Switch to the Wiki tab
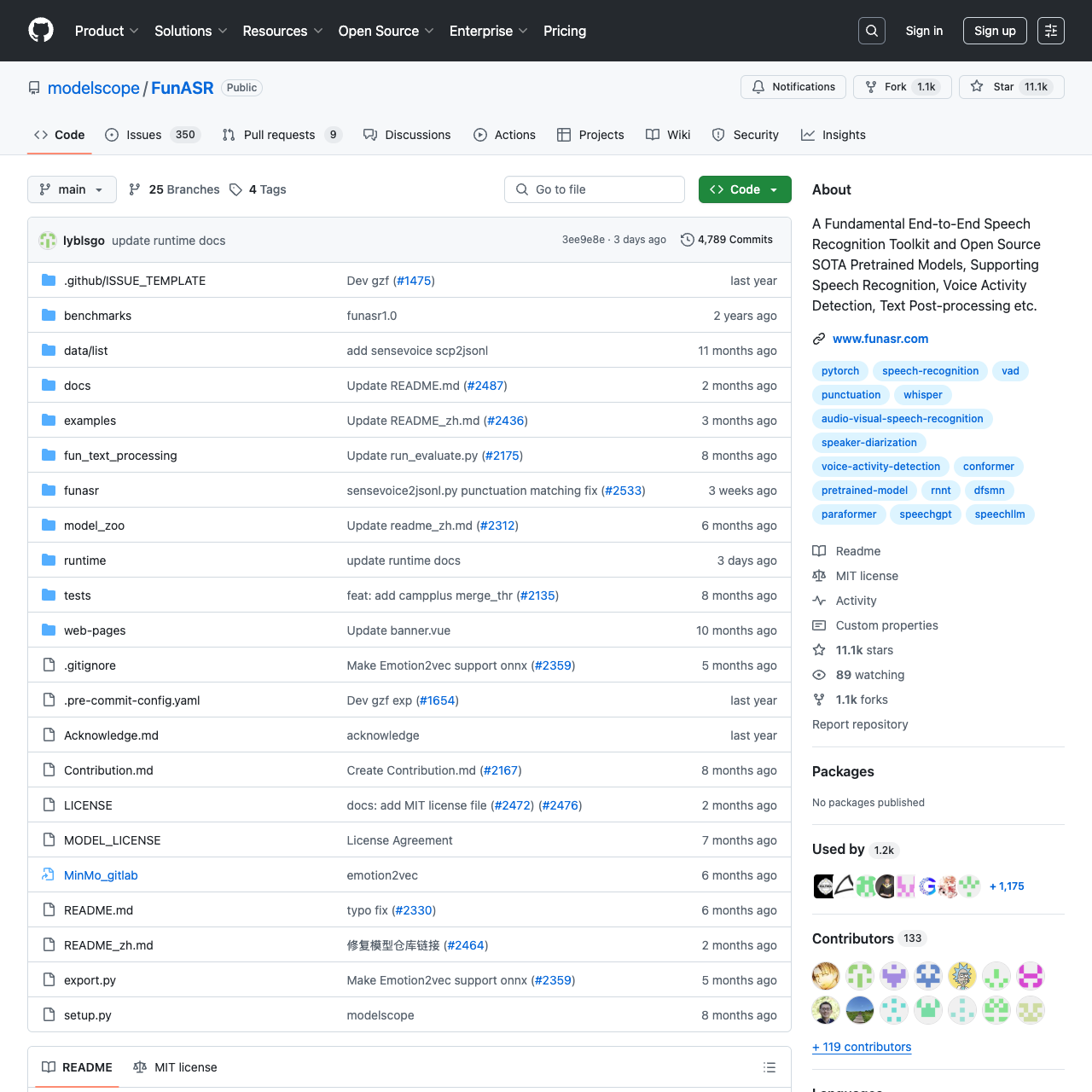This screenshot has height=1092, width=1092. pos(668,135)
